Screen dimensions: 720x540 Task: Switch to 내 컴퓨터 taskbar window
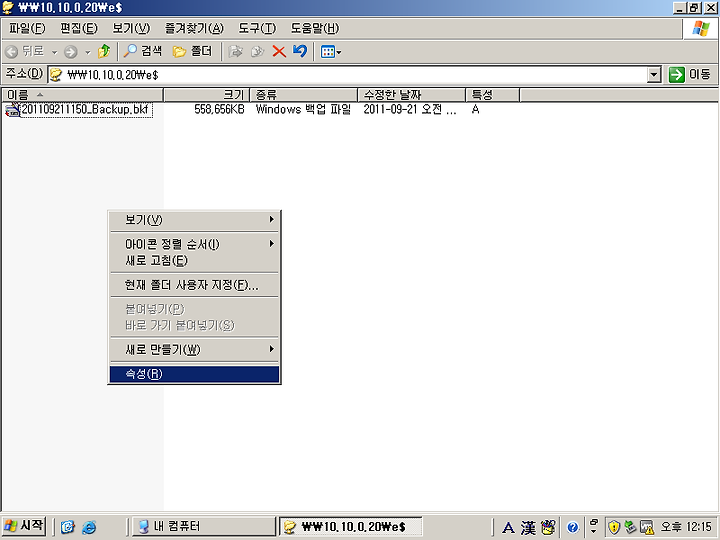pyautogui.click(x=203, y=526)
